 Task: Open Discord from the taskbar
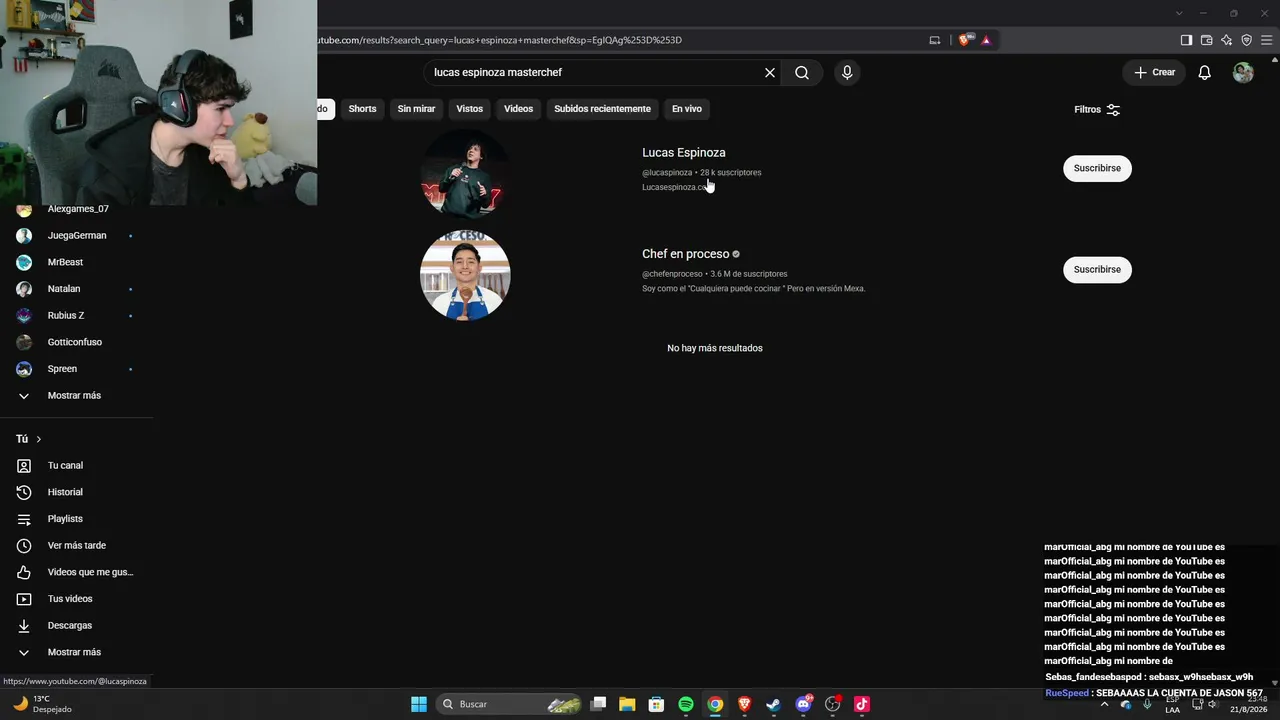(x=803, y=704)
